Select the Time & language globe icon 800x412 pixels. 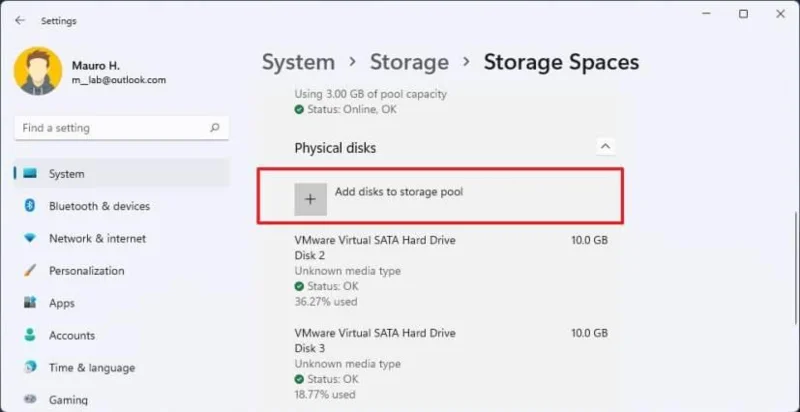[x=30, y=367]
